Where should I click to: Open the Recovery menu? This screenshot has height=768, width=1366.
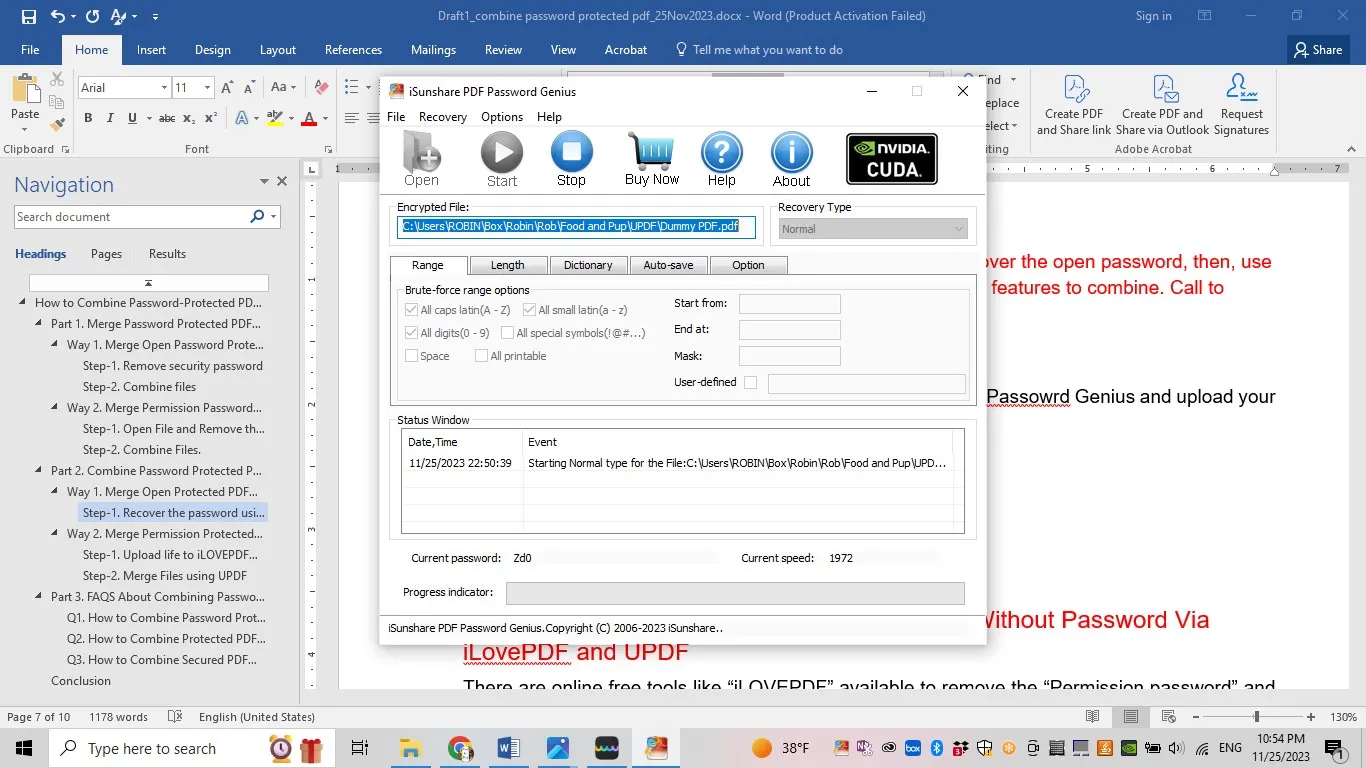(442, 117)
